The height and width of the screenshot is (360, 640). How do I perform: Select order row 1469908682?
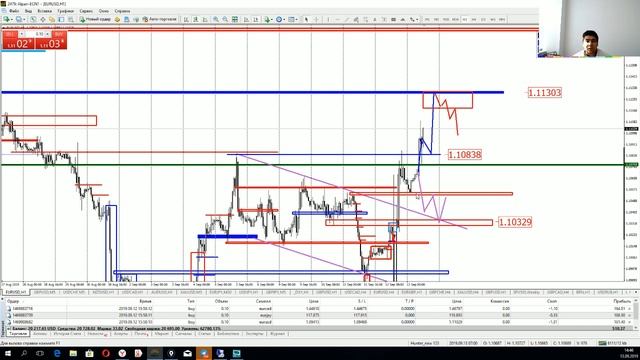click(x=318, y=322)
